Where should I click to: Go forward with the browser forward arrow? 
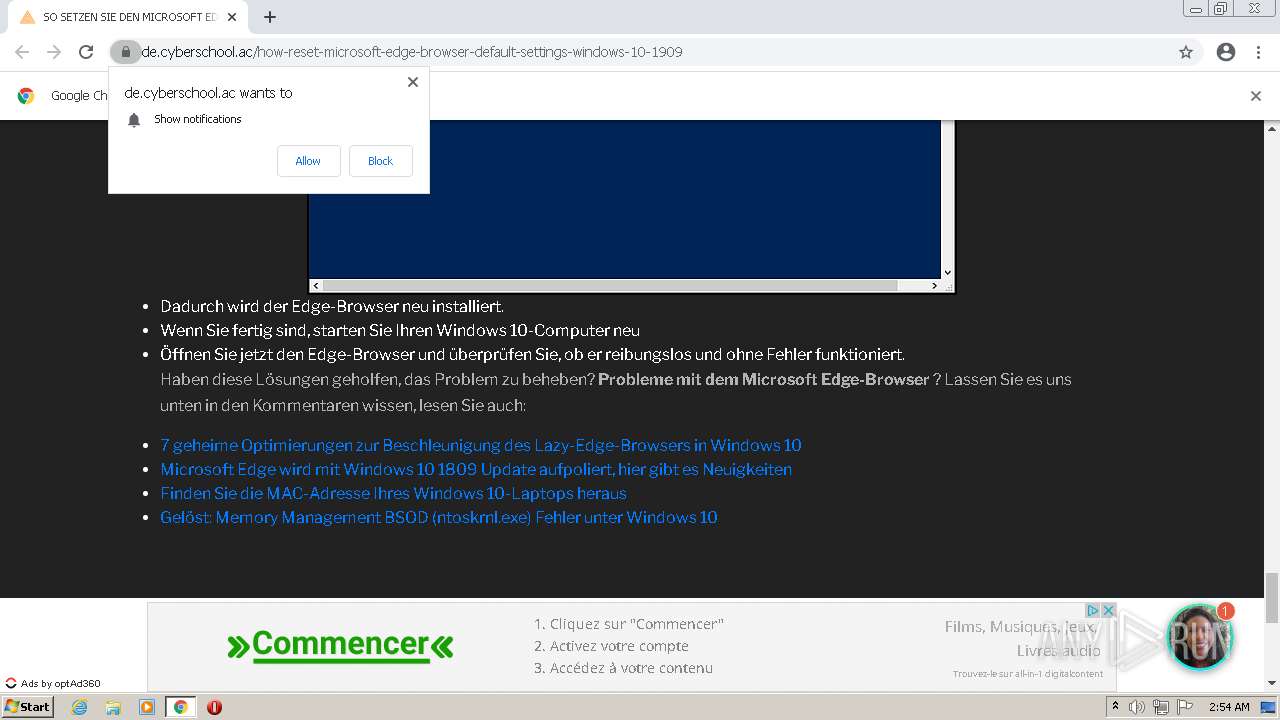tap(54, 52)
